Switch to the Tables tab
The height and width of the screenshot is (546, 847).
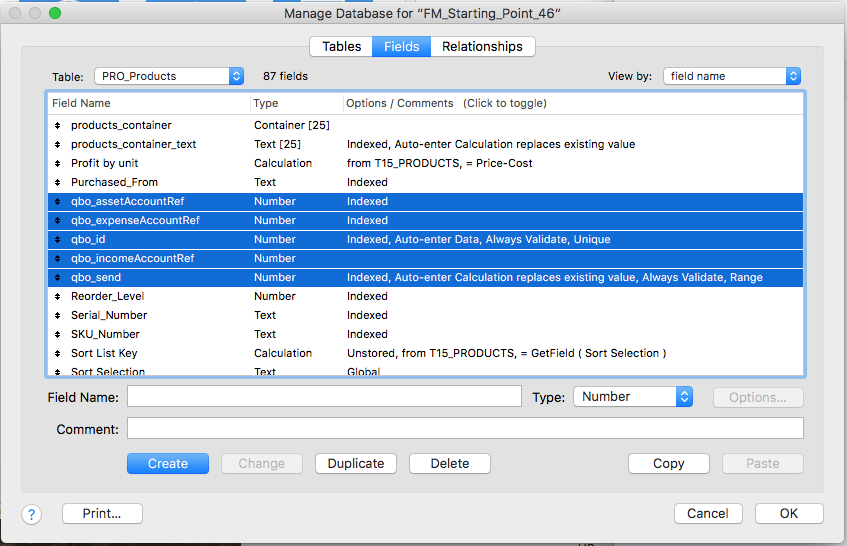point(341,46)
